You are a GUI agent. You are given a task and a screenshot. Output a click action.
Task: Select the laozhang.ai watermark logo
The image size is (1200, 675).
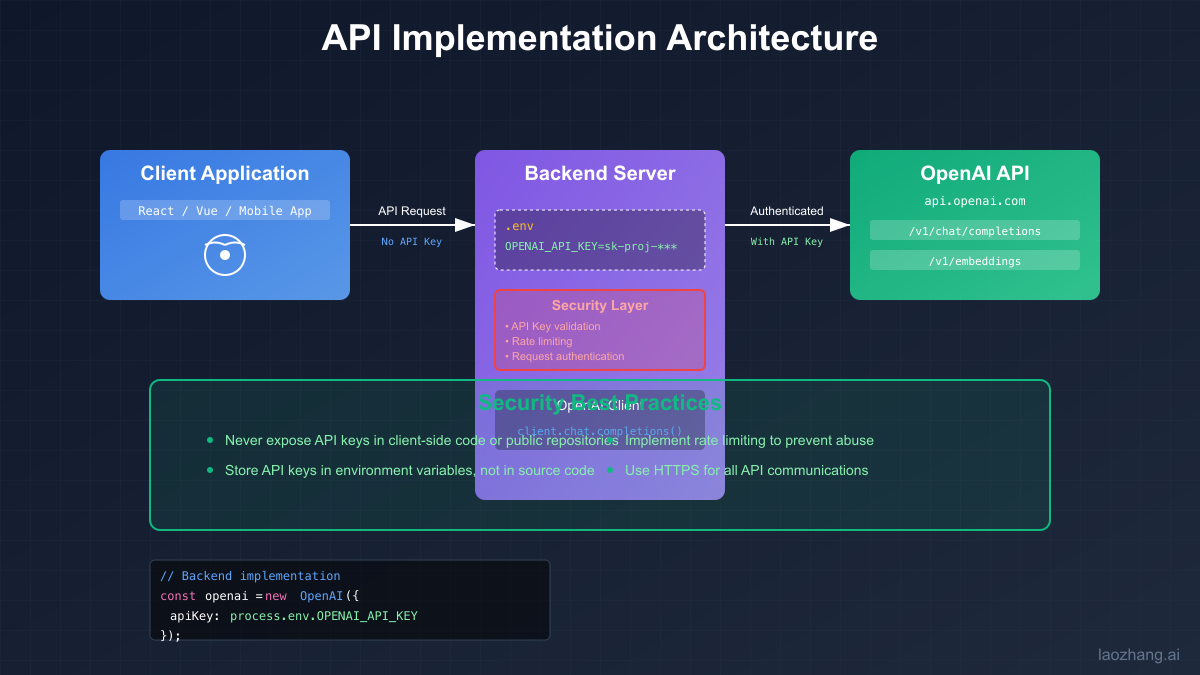1138,655
